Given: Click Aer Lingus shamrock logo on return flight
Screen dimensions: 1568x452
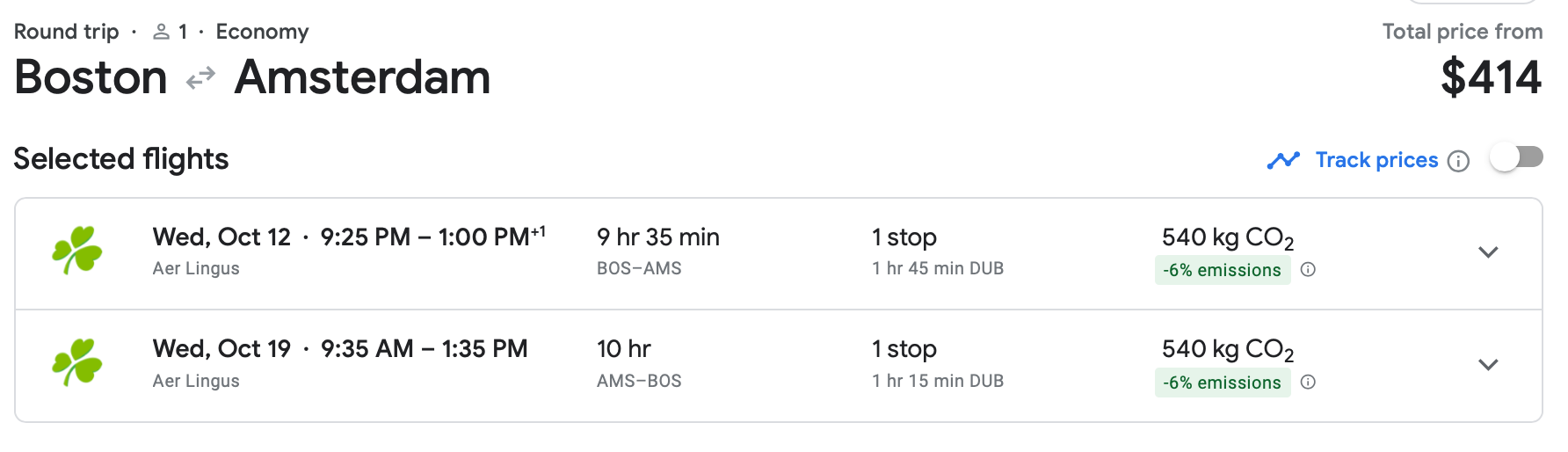Looking at the screenshot, I should click(x=77, y=362).
